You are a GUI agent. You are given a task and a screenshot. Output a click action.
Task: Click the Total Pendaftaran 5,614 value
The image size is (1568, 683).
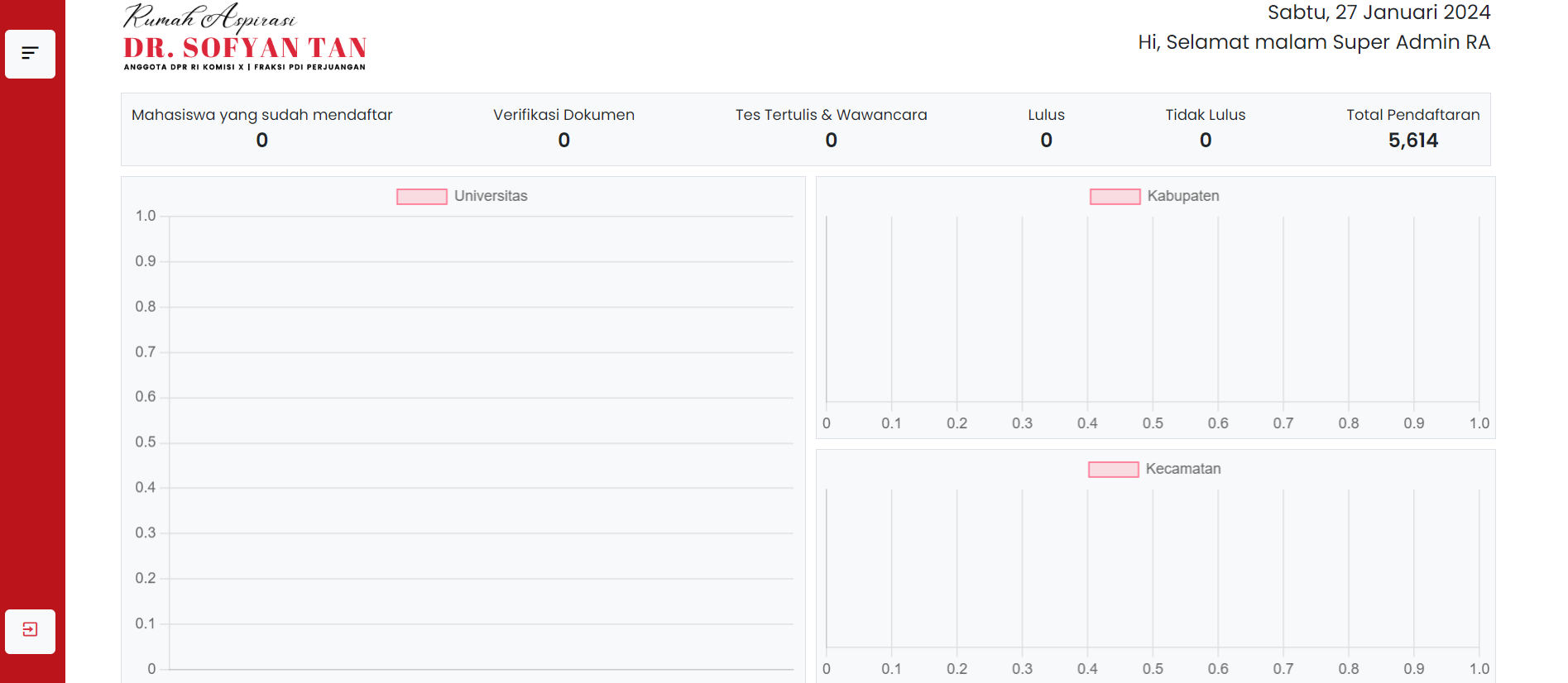point(1412,141)
